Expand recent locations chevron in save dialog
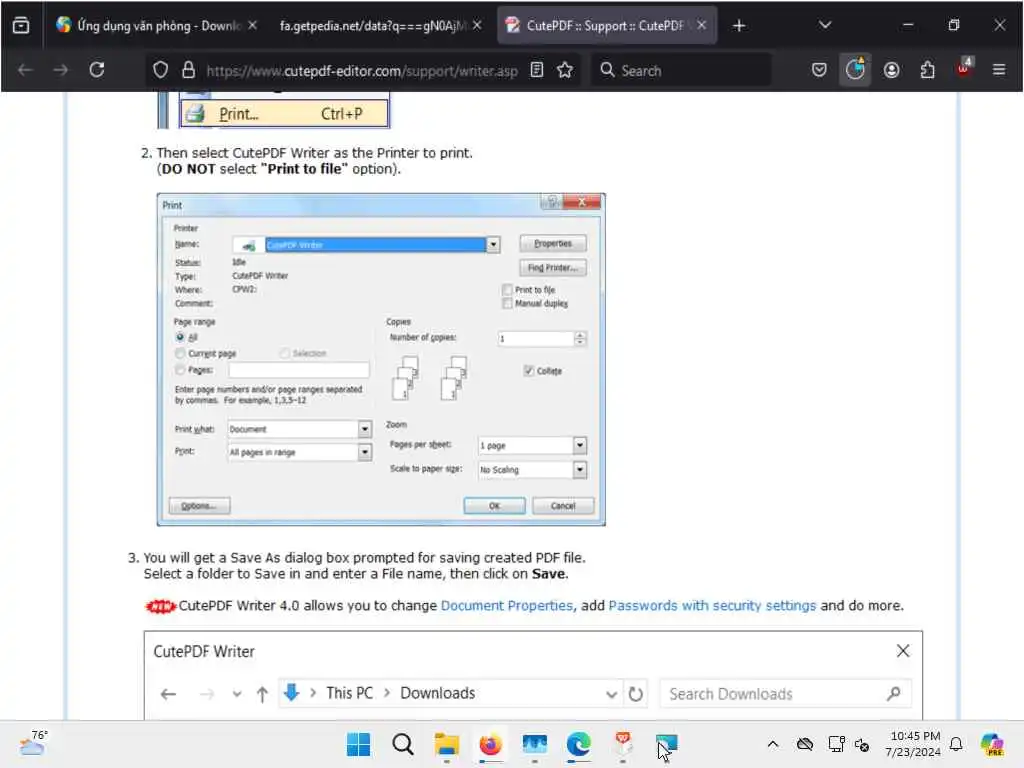 point(236,694)
